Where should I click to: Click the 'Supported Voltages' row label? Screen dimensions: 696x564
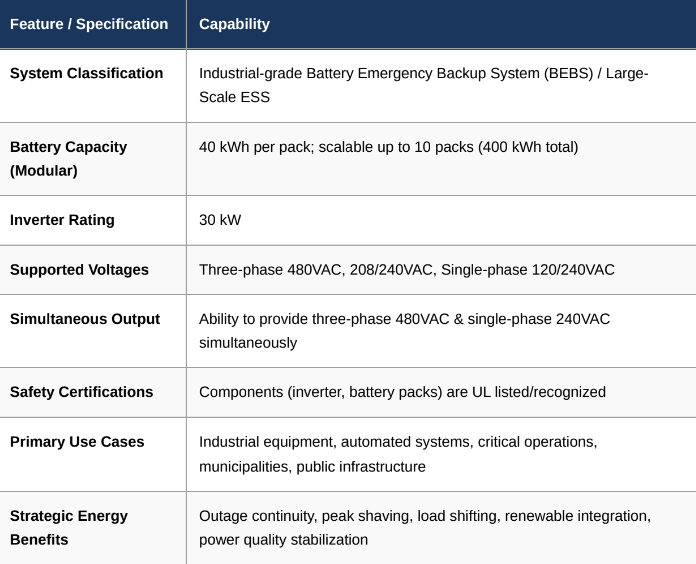point(79,270)
